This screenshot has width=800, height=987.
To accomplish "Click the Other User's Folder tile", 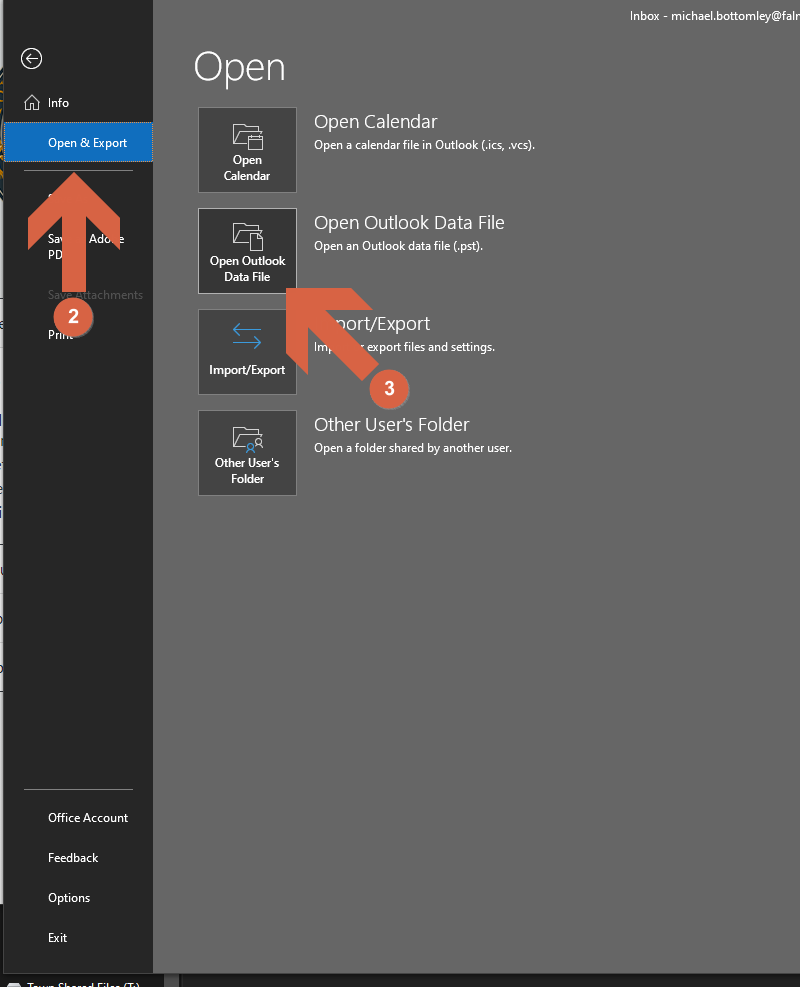I will click(x=247, y=453).
